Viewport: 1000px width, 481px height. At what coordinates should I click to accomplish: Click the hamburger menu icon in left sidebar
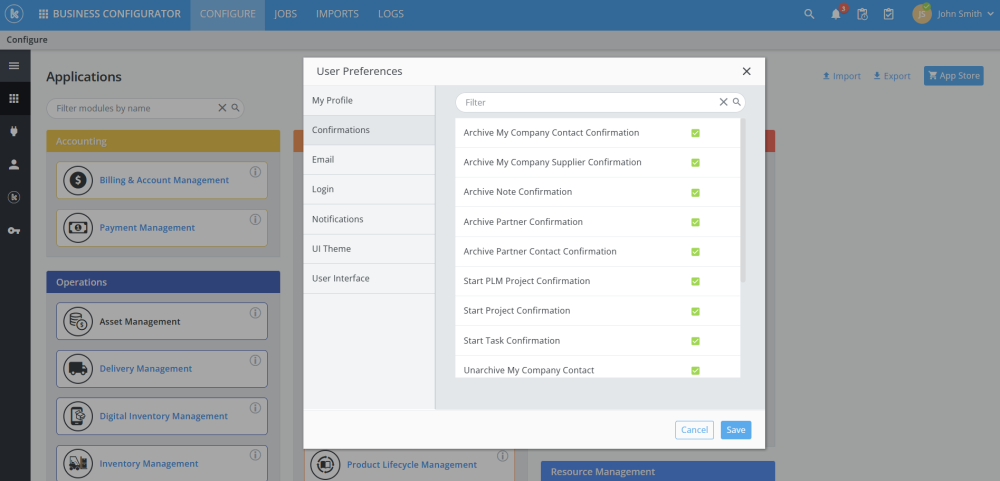[x=14, y=66]
